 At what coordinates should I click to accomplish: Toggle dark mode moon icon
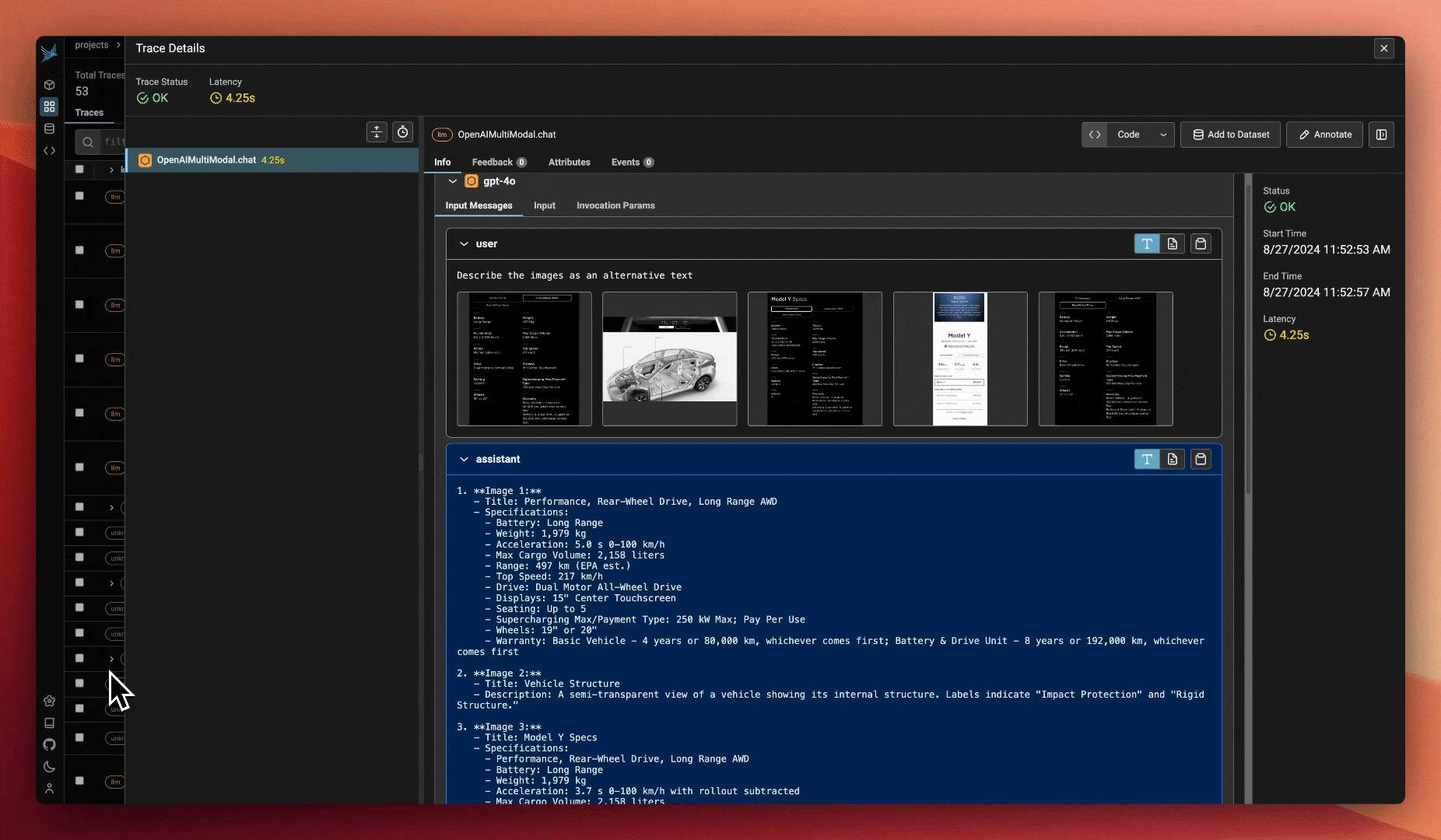(49, 766)
